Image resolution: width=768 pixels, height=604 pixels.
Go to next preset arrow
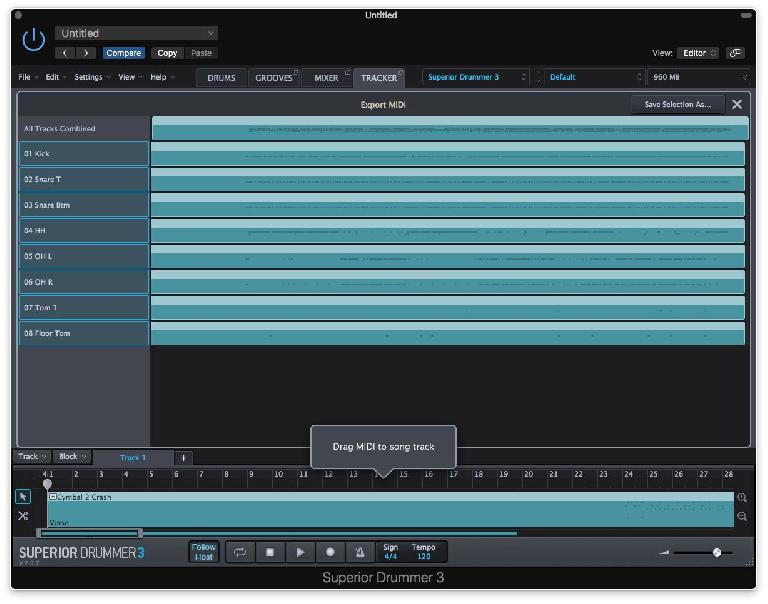point(86,53)
